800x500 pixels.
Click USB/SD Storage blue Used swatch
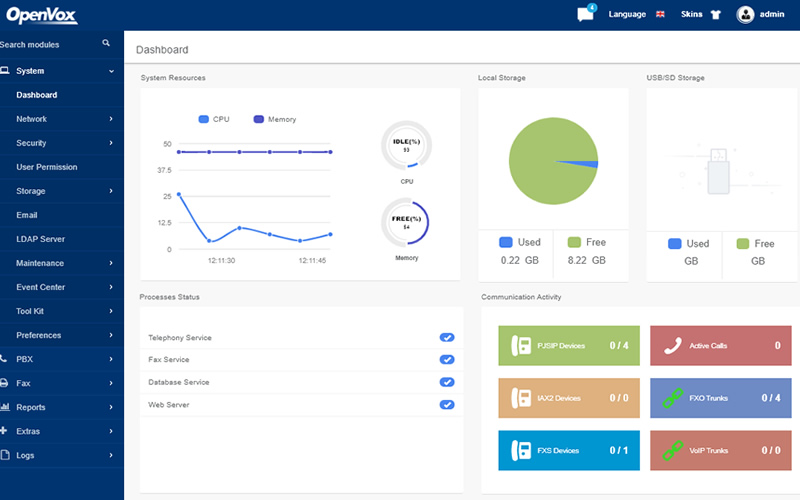tap(674, 243)
